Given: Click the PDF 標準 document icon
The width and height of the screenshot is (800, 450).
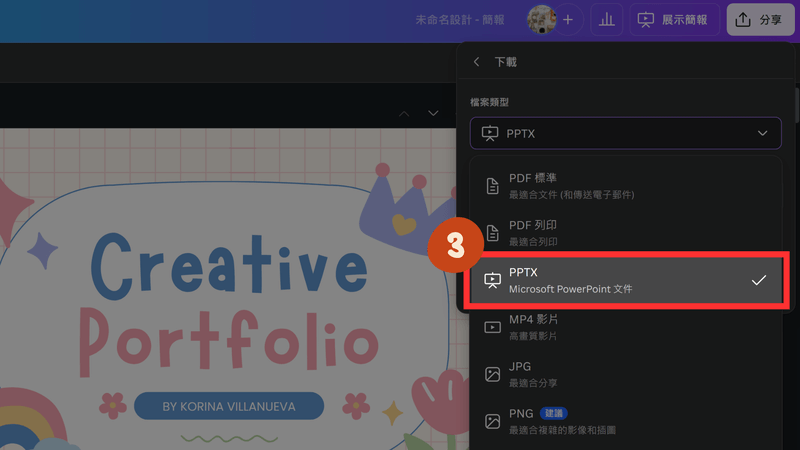Looking at the screenshot, I should tap(492, 186).
